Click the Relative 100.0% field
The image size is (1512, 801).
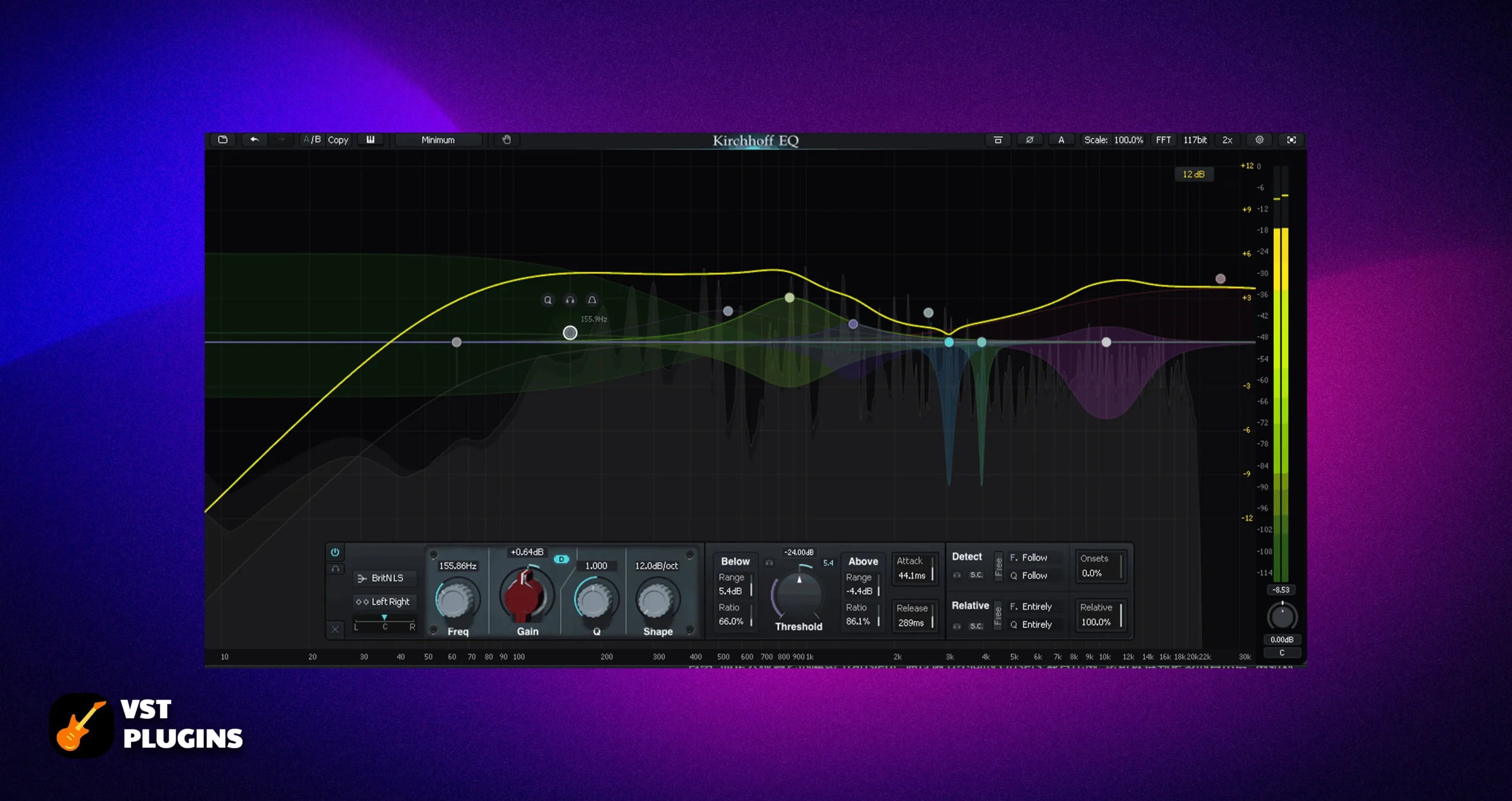(x=1101, y=614)
